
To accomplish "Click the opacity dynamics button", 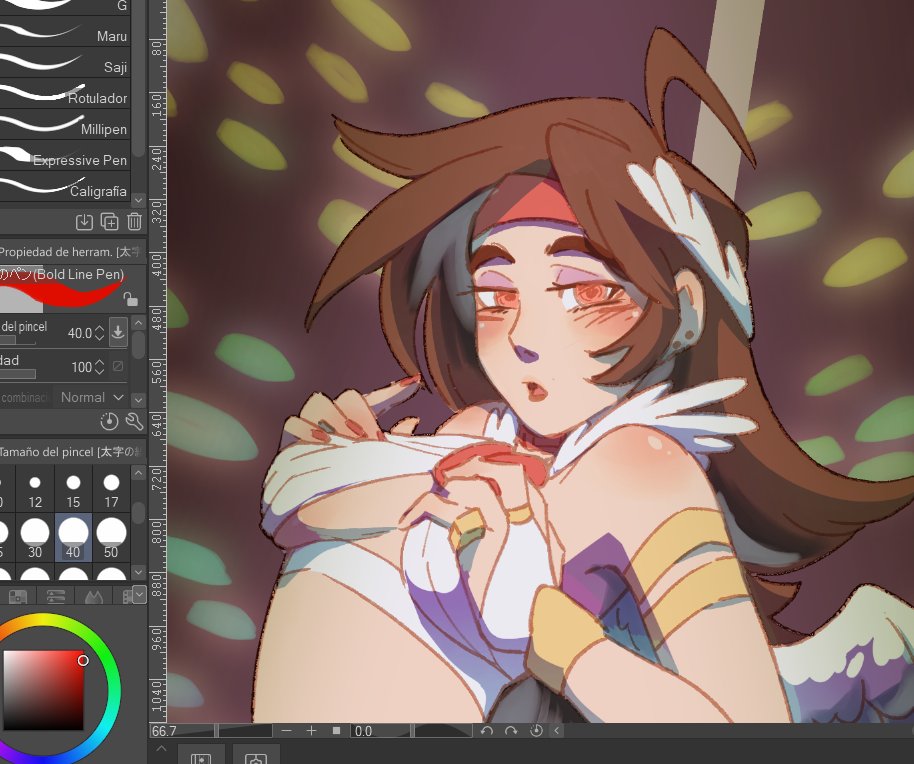I will tap(118, 366).
